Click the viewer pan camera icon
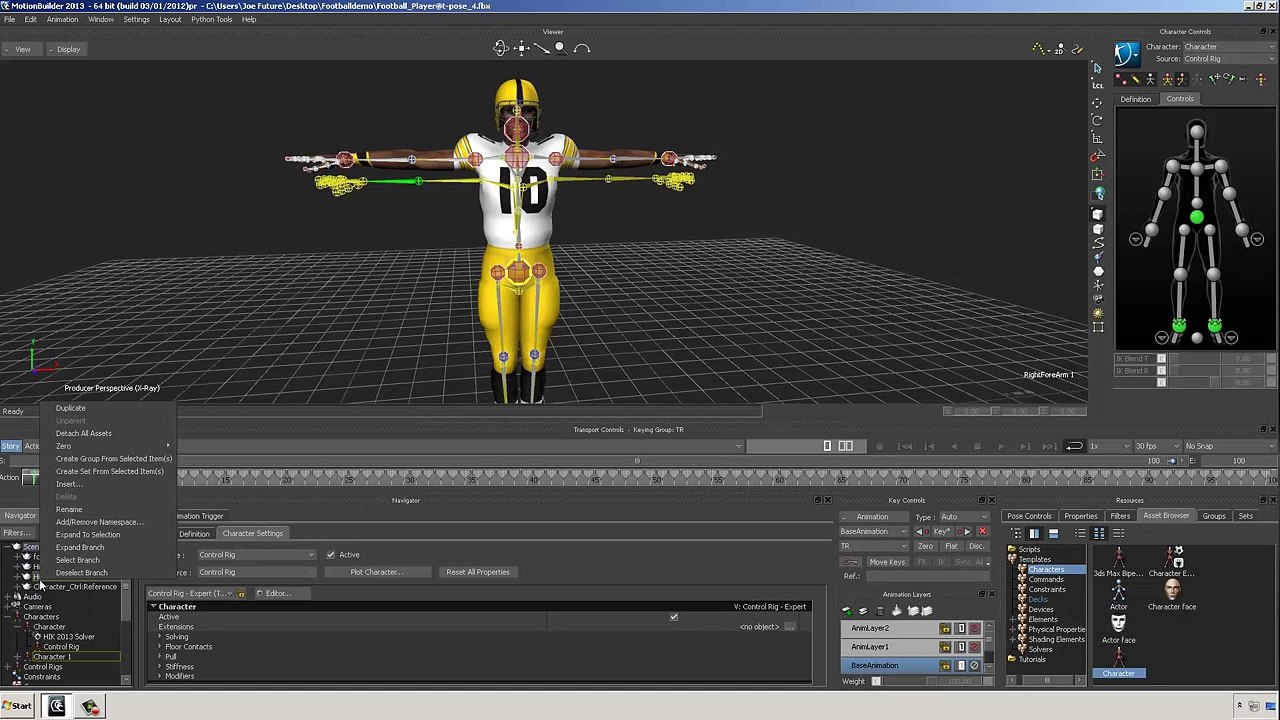 522,48
